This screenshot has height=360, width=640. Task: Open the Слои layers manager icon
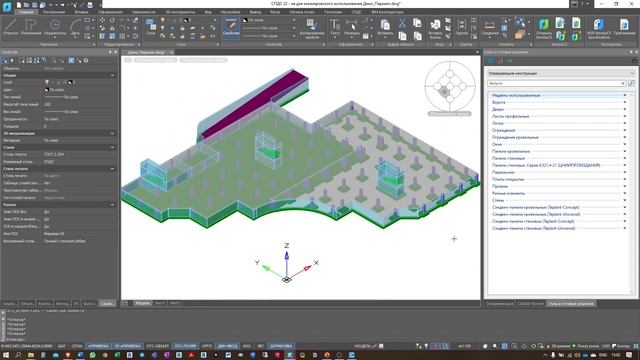151,27
